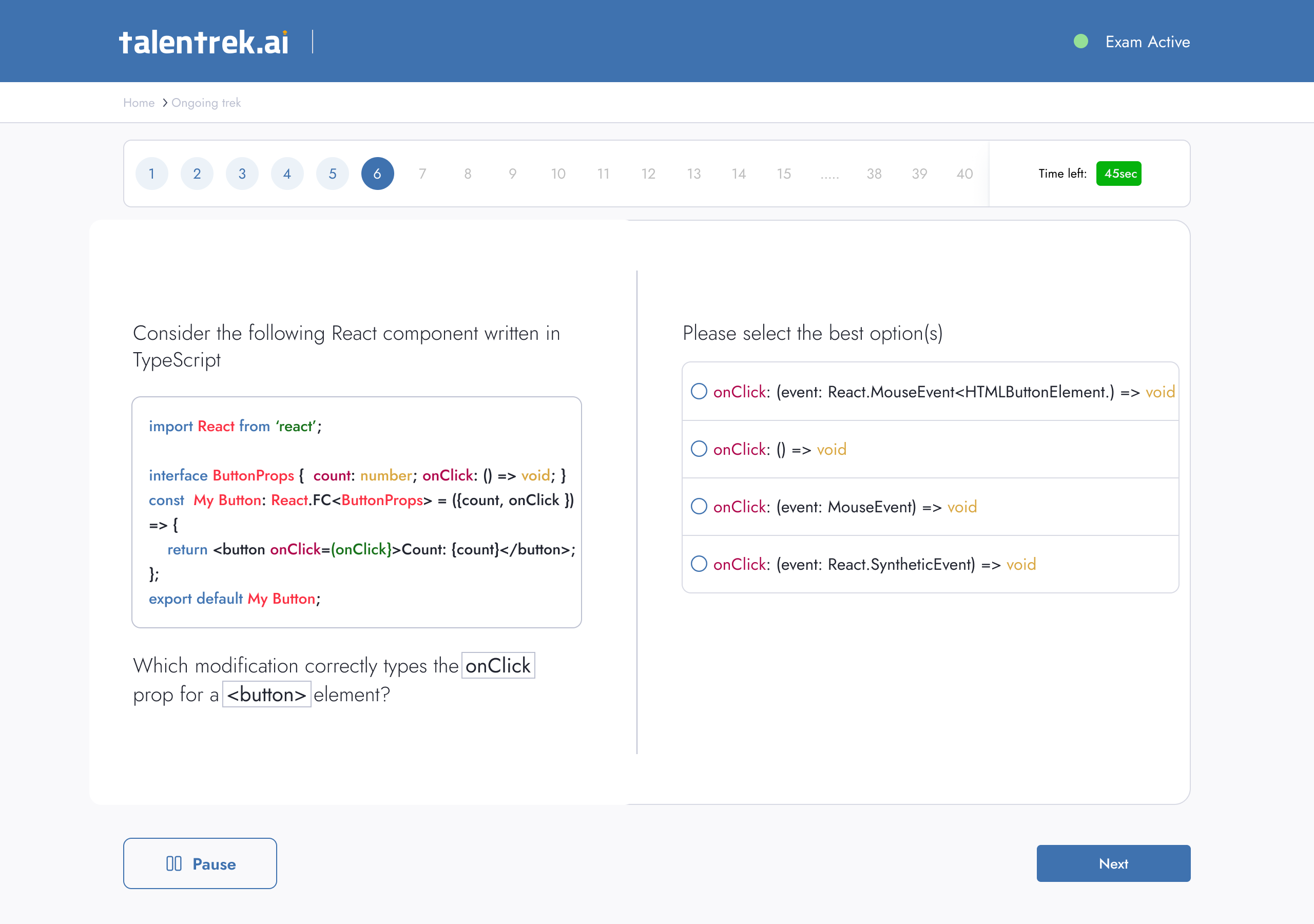
Task: Click the green Exam Active status dot
Action: (1080, 42)
